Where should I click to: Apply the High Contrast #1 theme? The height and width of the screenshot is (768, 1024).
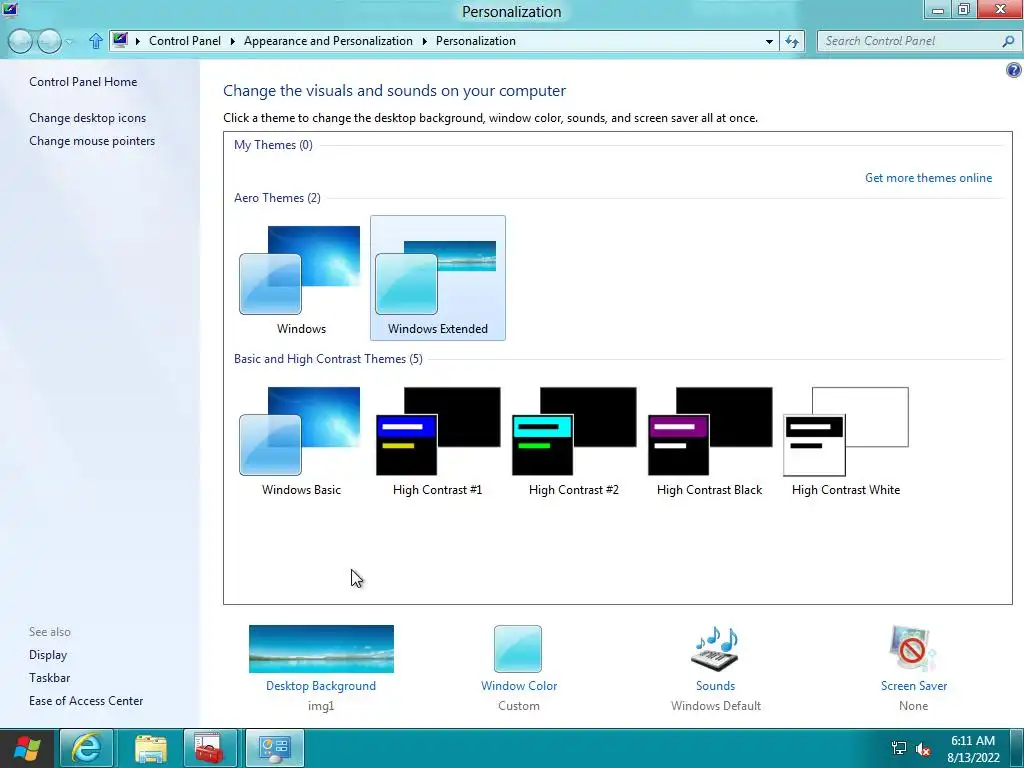[x=438, y=440]
